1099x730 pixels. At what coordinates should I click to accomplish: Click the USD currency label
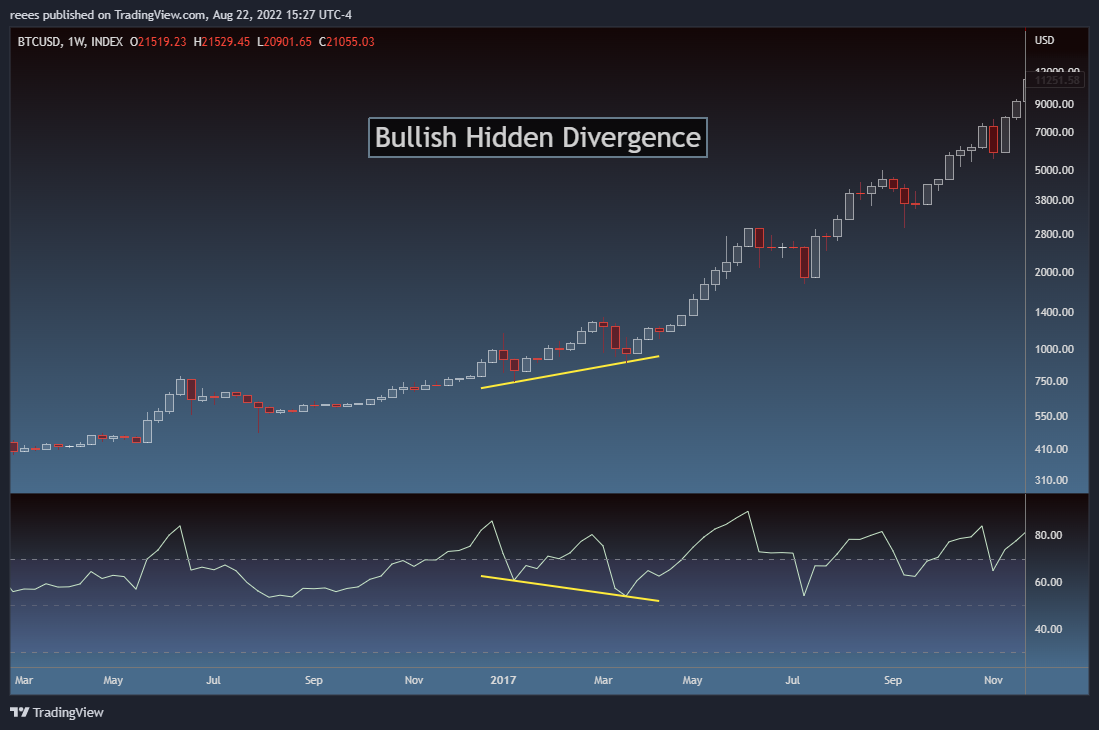pos(1044,40)
